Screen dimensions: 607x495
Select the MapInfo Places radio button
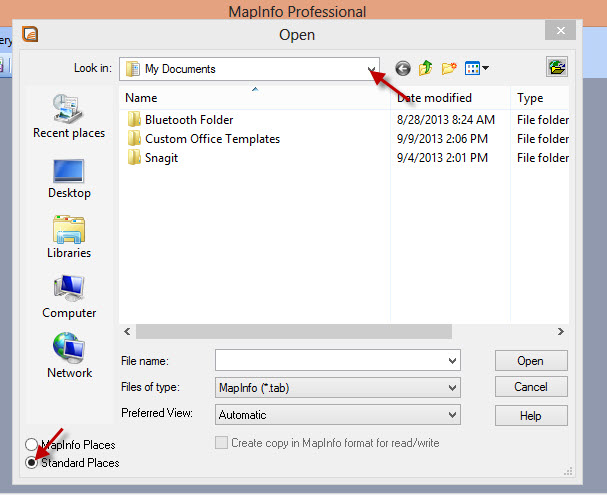(x=31, y=444)
